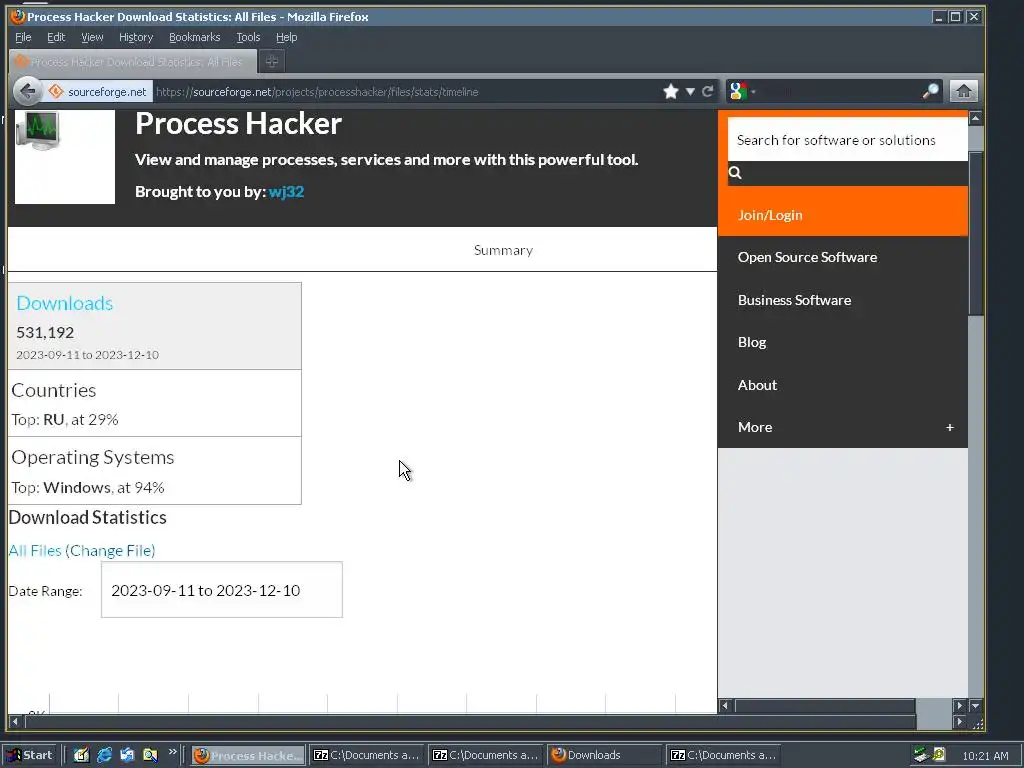Open the Help menu

coord(286,37)
